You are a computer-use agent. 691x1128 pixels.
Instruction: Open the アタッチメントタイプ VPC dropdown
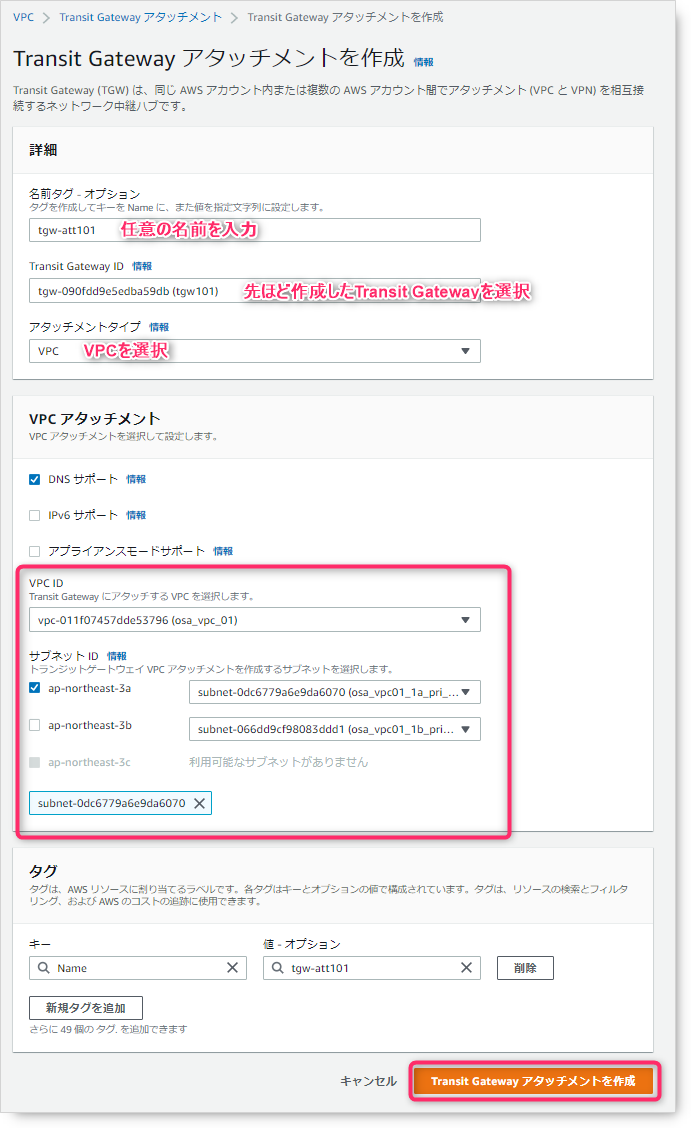pyautogui.click(x=255, y=351)
